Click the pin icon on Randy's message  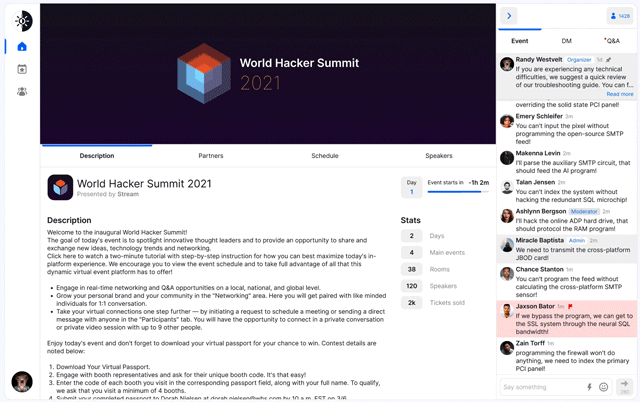click(x=608, y=60)
